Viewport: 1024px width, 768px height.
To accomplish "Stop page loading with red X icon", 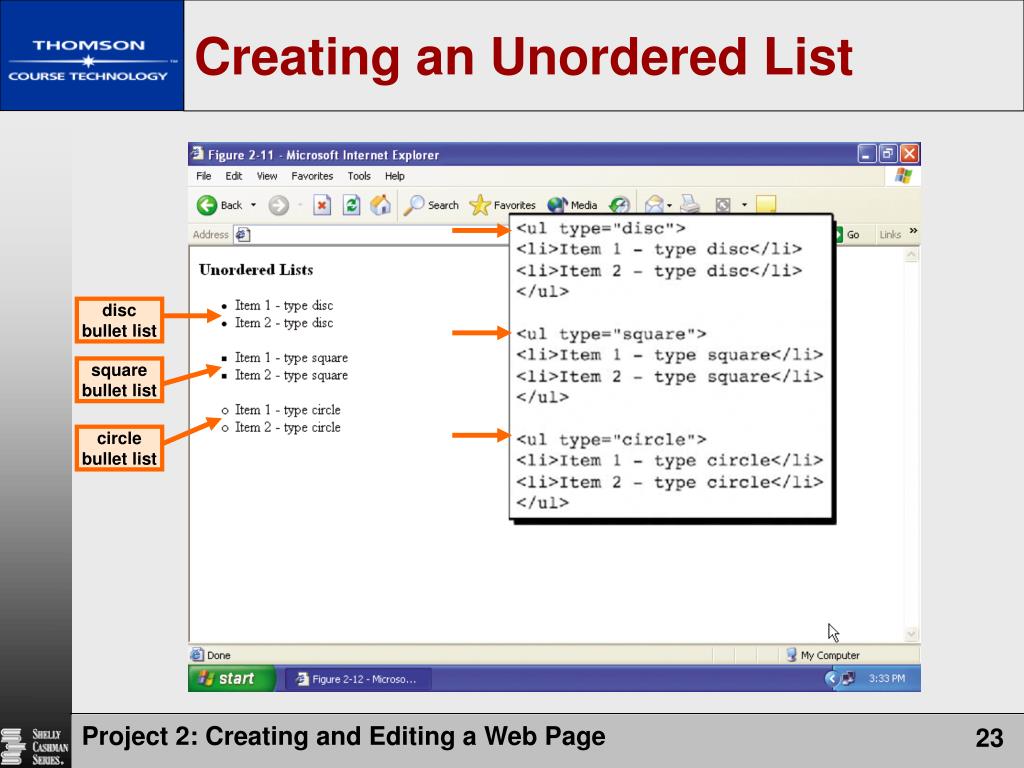I will pos(321,205).
